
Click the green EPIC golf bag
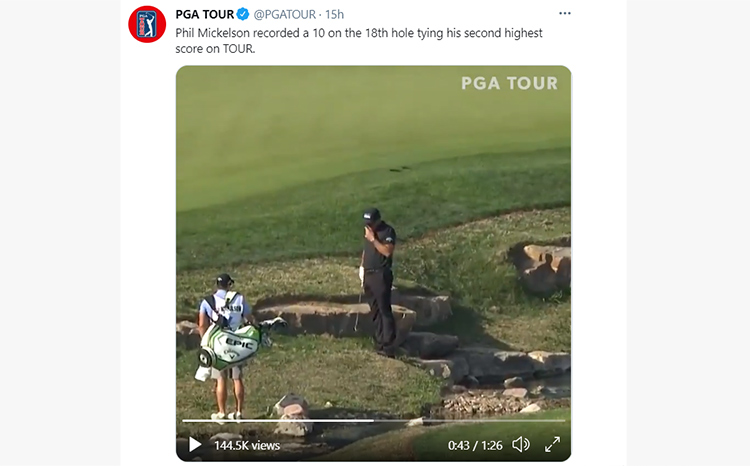tap(229, 348)
